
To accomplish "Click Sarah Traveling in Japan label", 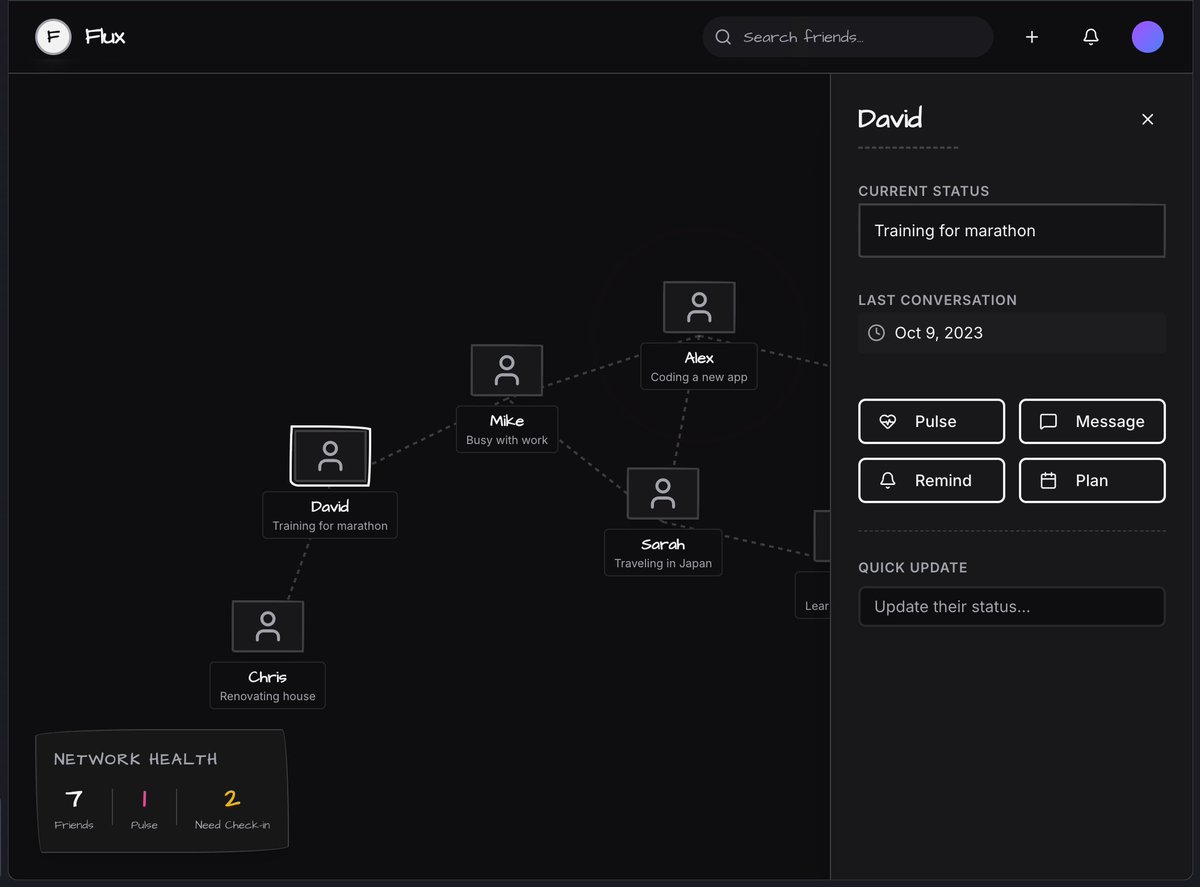I will click(x=663, y=553).
